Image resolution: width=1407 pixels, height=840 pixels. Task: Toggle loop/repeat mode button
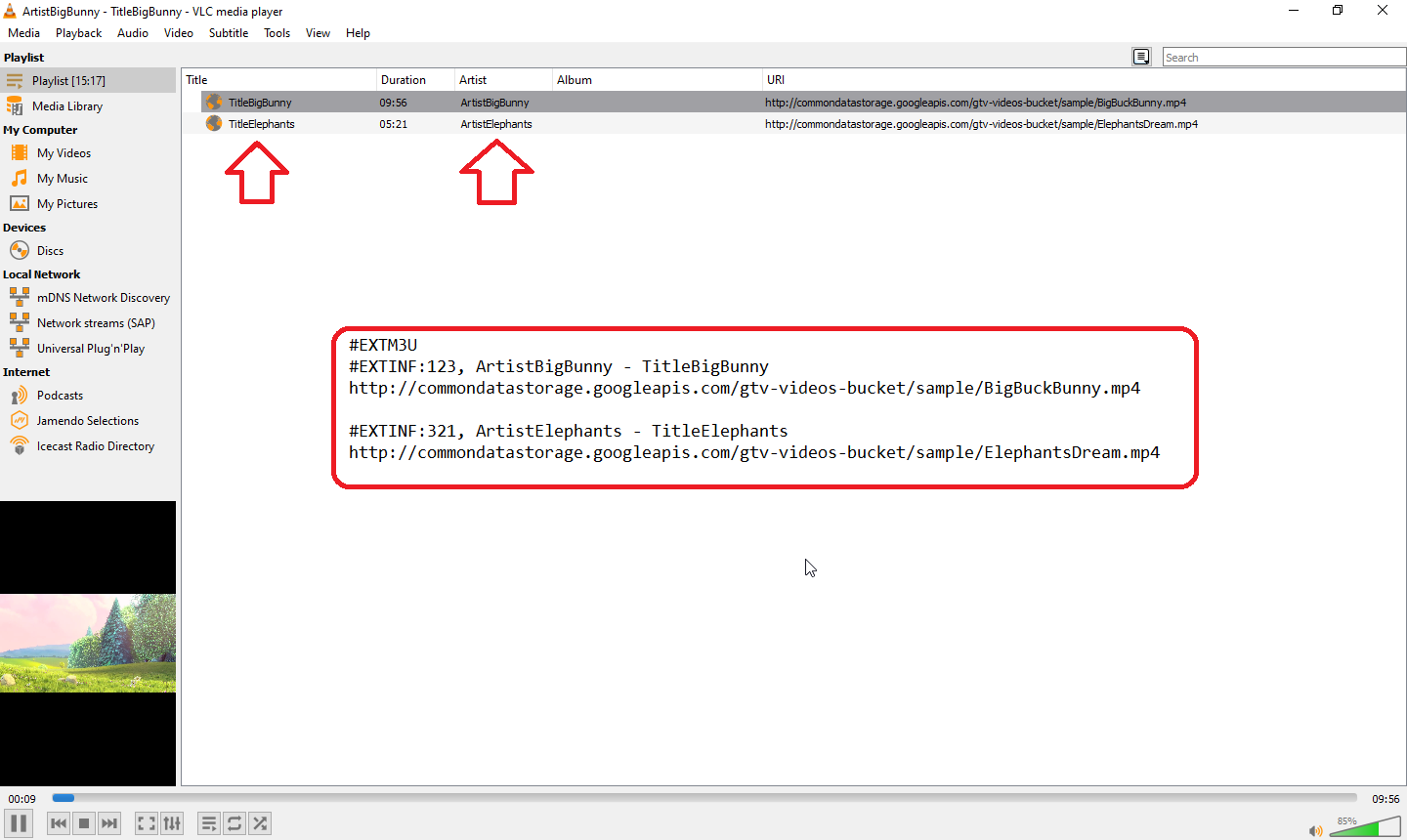click(234, 823)
